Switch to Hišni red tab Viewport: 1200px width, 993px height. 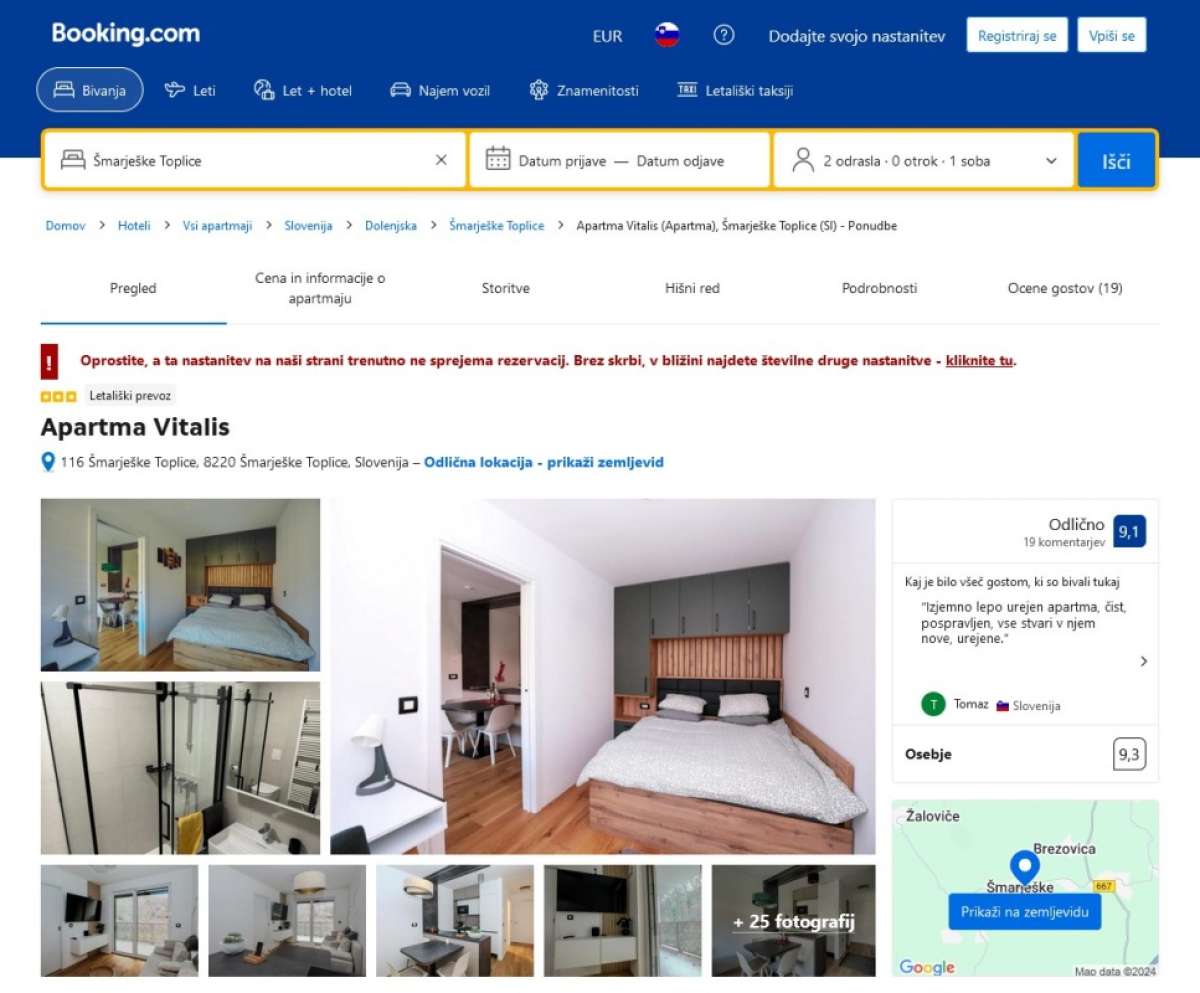(692, 288)
